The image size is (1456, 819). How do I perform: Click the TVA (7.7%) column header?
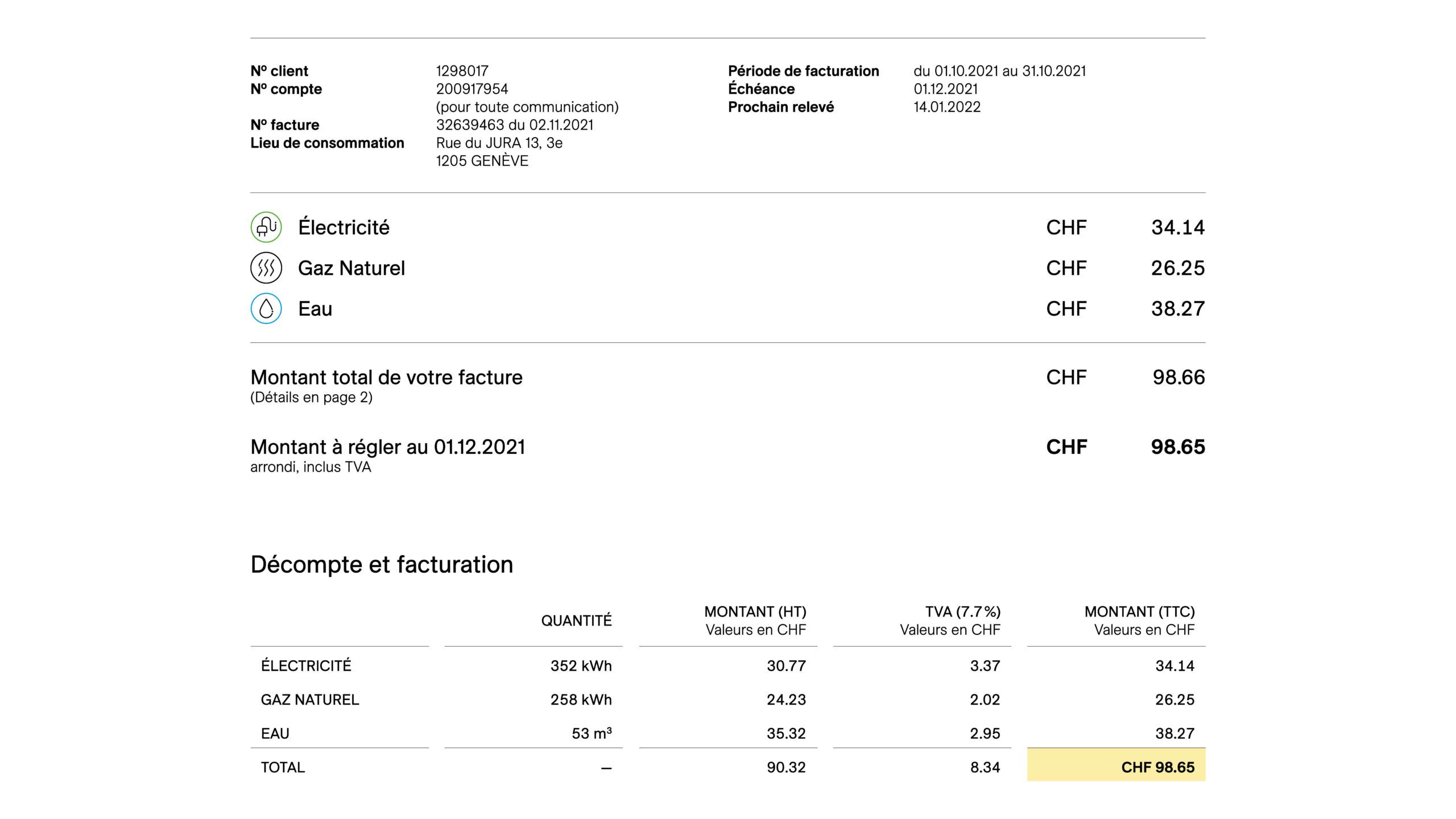click(x=962, y=612)
